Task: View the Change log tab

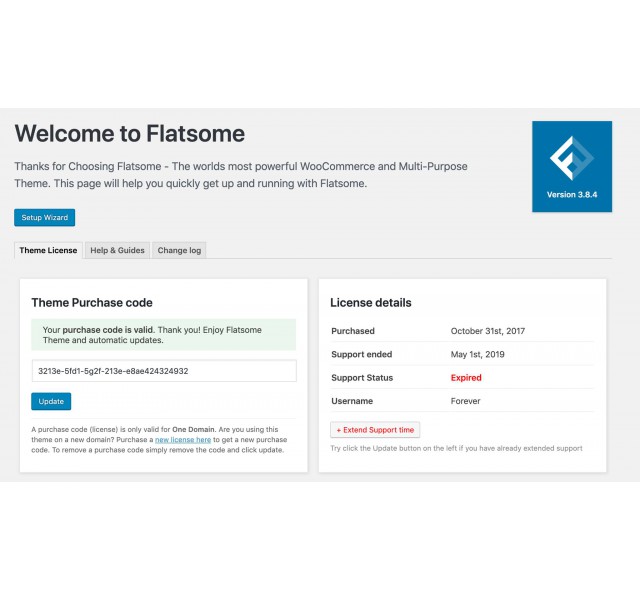Action: 179,250
